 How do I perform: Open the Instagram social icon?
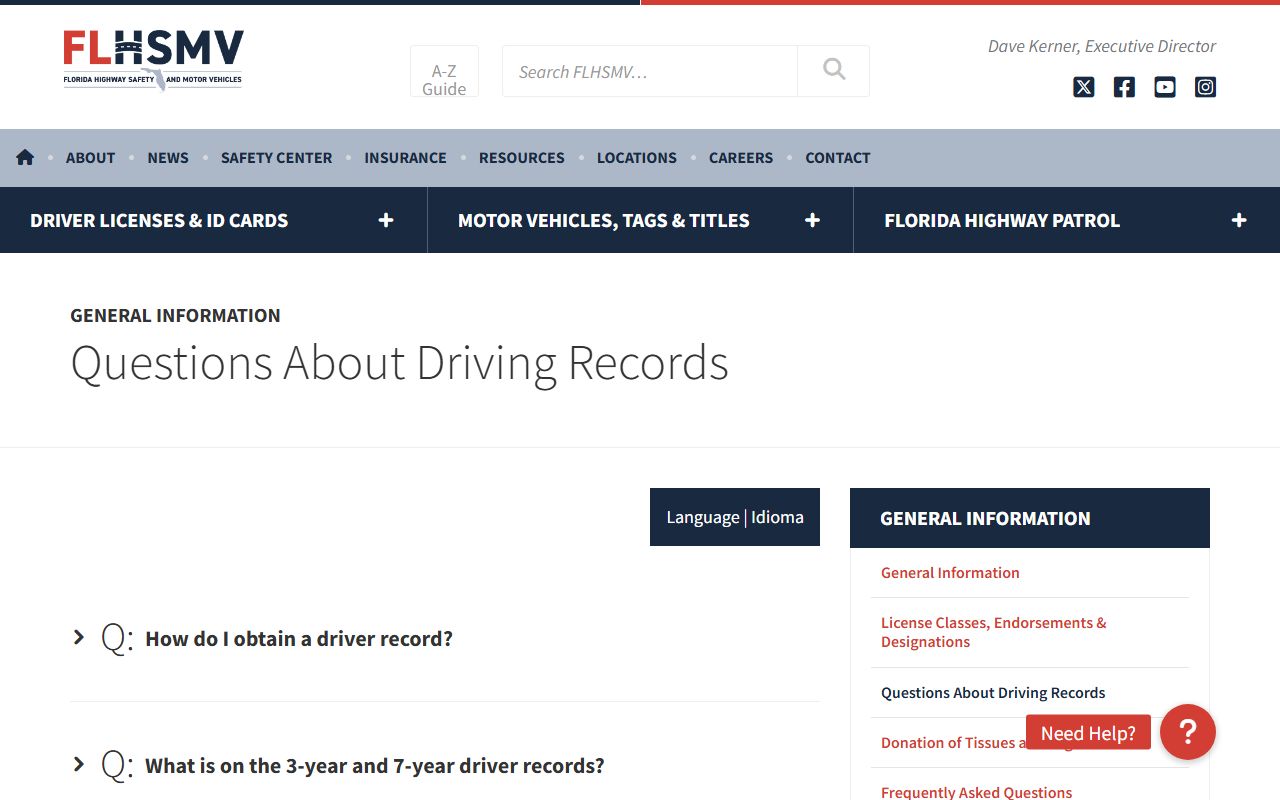tap(1206, 87)
